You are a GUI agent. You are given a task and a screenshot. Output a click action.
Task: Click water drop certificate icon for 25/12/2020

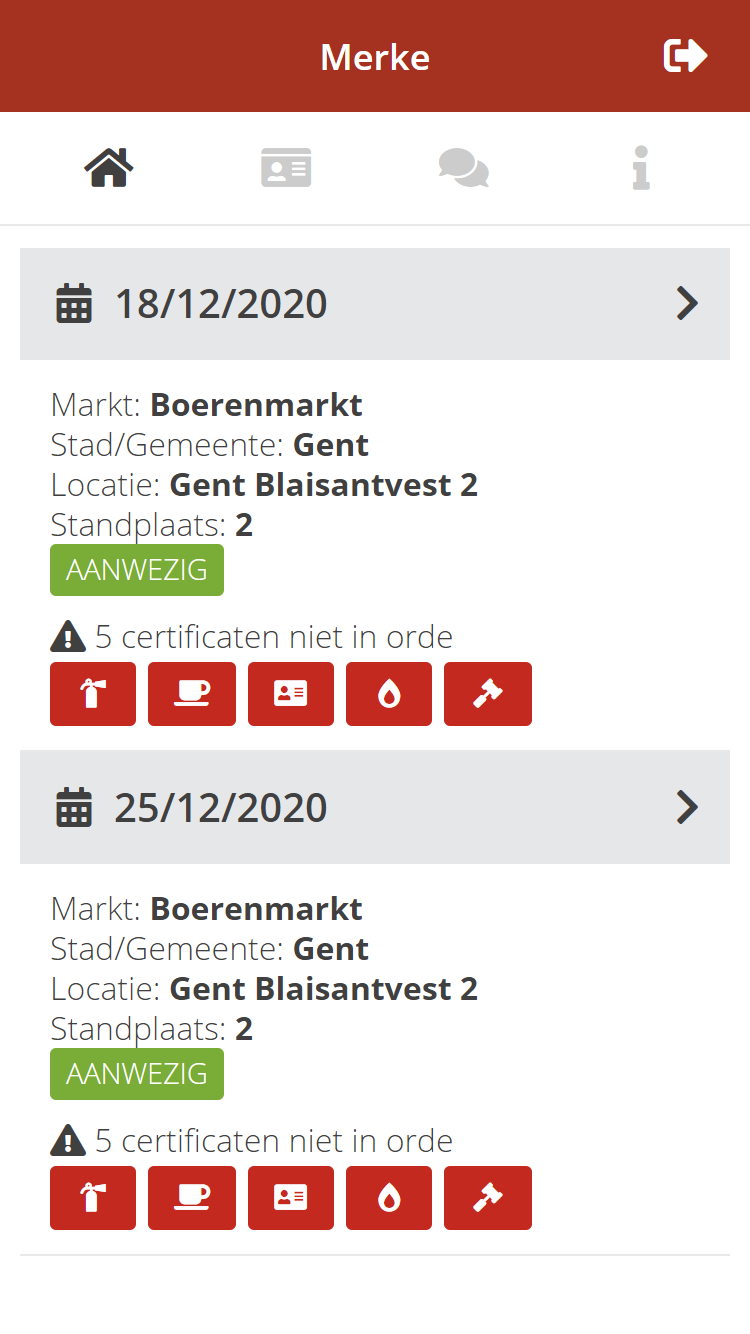coord(389,1198)
